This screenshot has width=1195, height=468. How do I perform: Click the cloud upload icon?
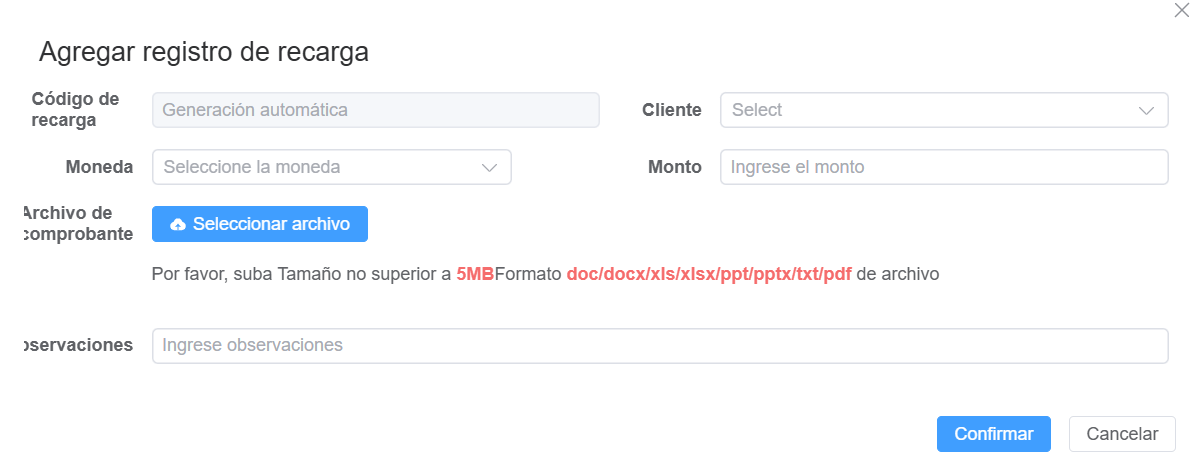(178, 225)
